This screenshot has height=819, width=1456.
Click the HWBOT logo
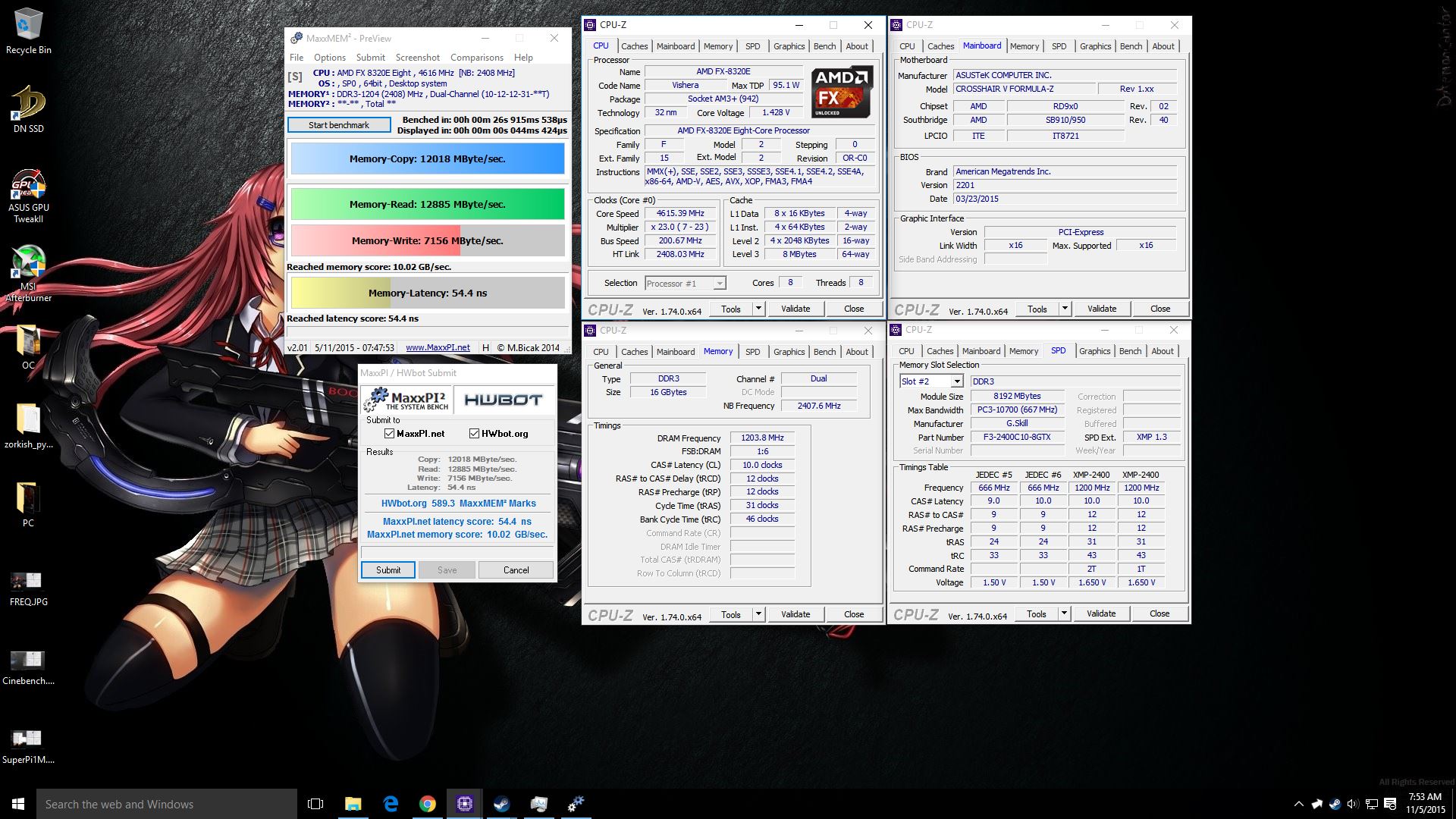(504, 400)
